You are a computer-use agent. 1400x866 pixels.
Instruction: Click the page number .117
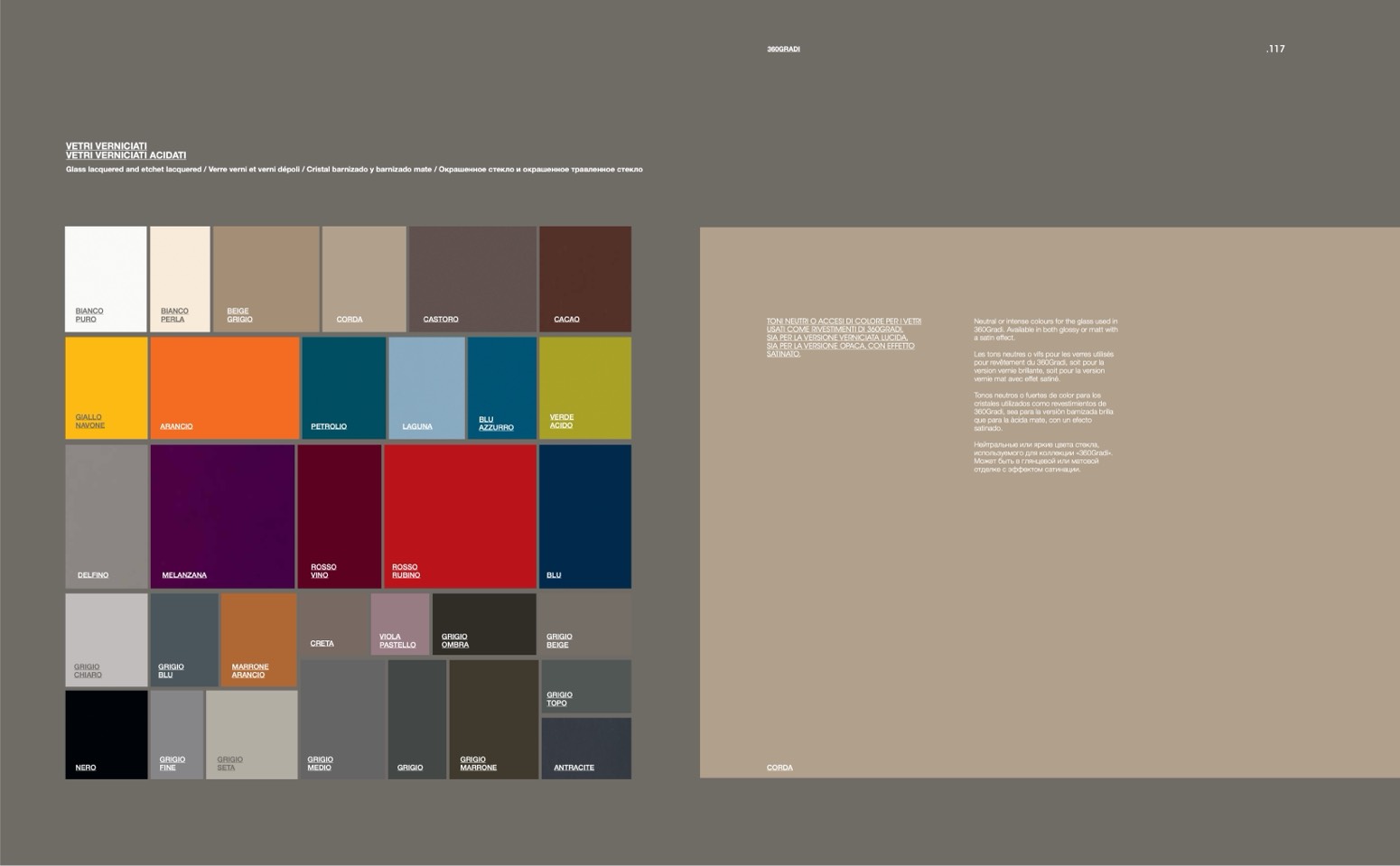point(1274,49)
